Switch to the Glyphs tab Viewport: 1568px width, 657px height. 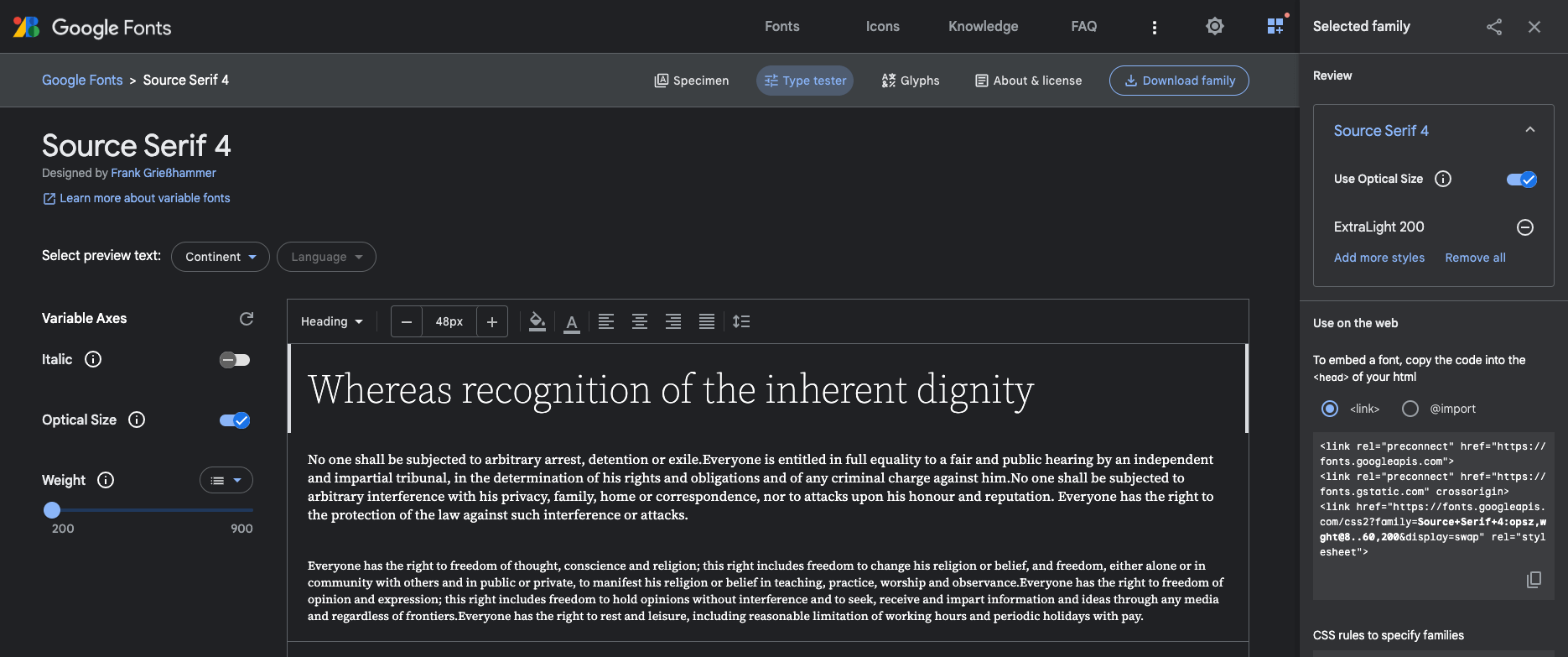911,81
